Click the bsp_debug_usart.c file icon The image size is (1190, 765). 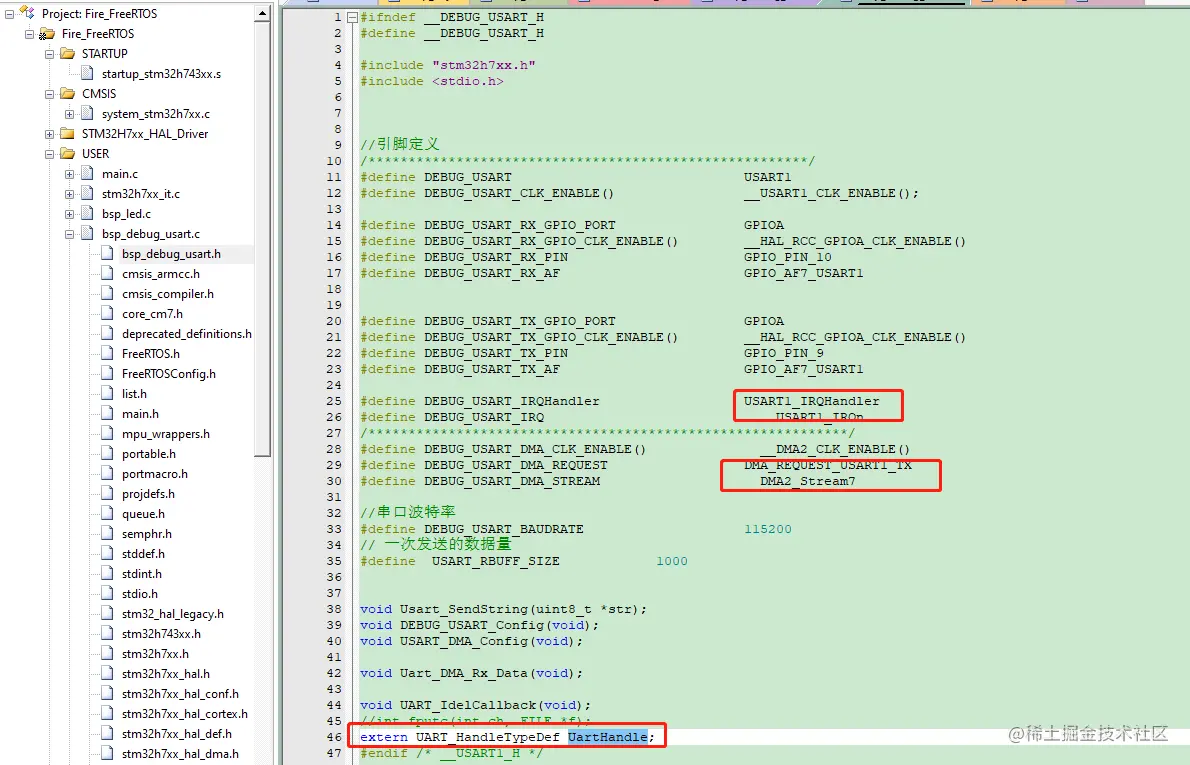click(x=87, y=234)
